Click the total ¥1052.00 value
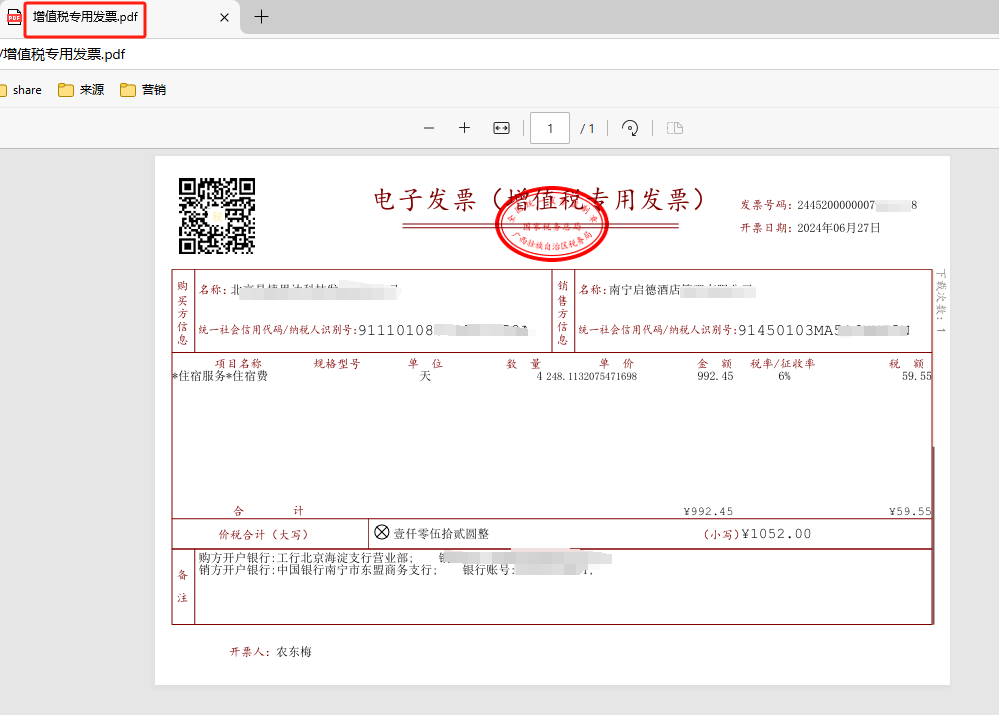The height and width of the screenshot is (715, 999). tap(776, 534)
